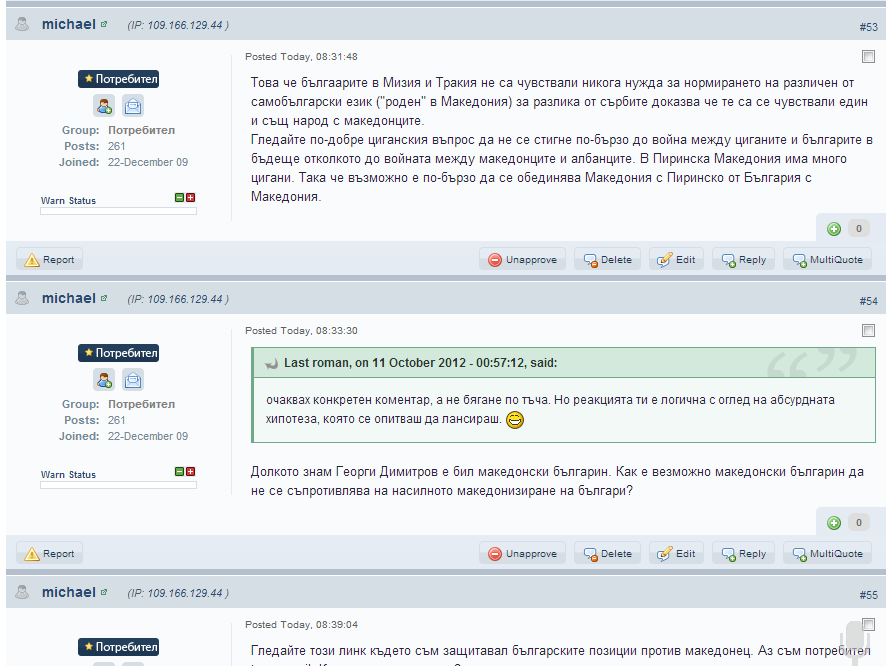Open the #54 post permalink
The width and height of the screenshot is (887, 666).
click(x=868, y=301)
